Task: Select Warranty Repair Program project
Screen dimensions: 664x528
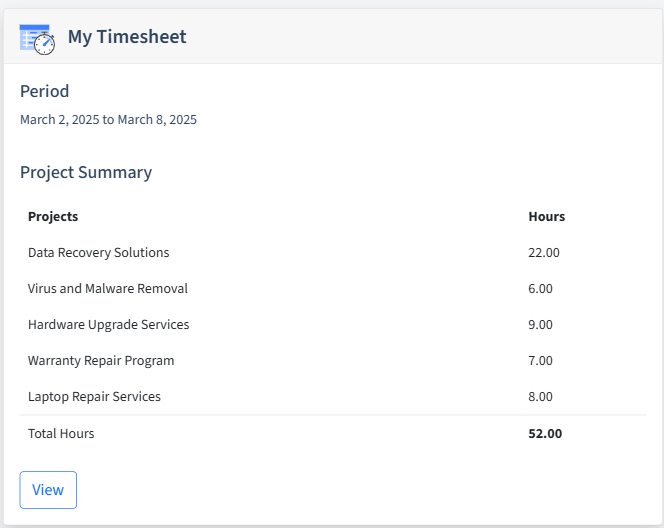Action: tap(101, 361)
